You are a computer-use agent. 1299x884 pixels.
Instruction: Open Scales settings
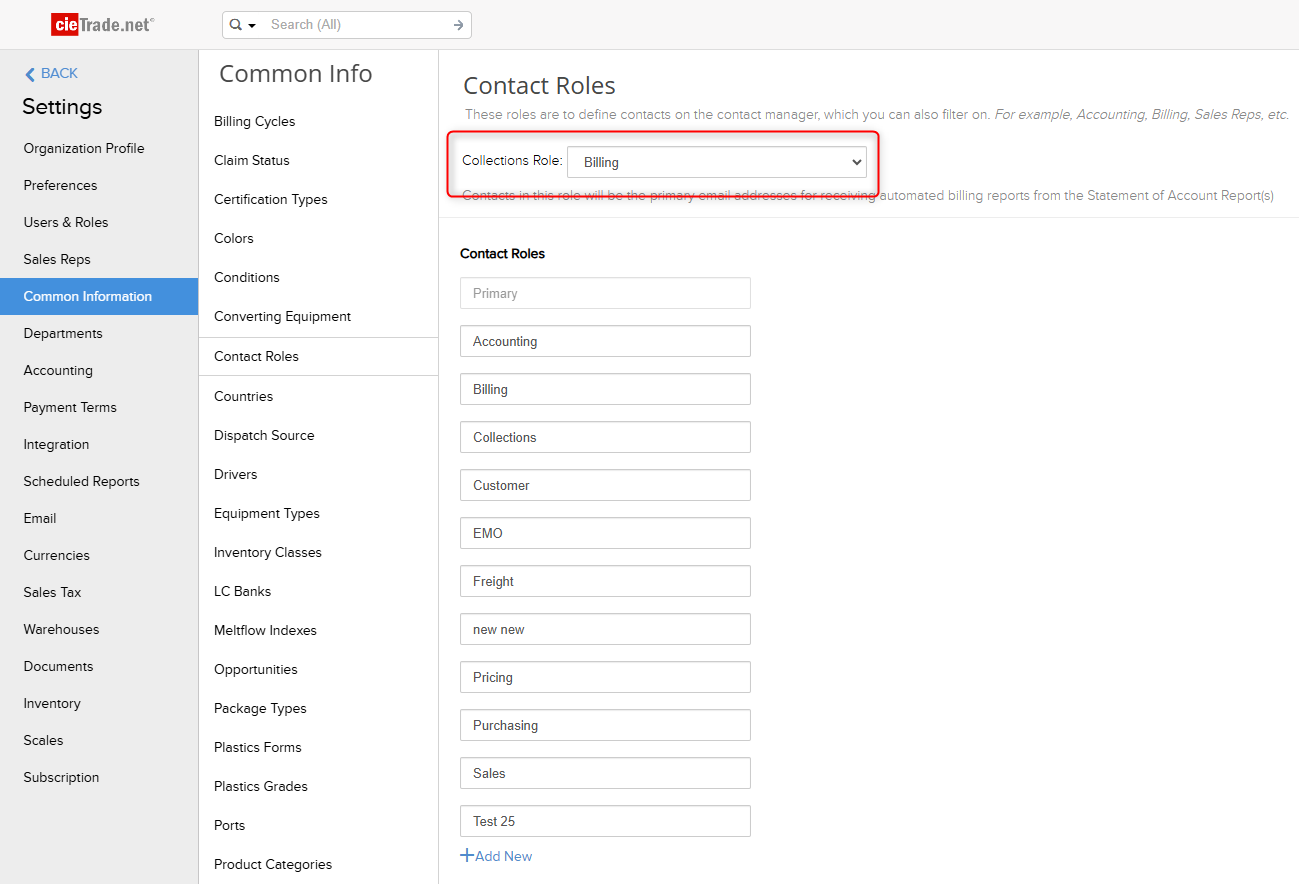click(x=43, y=740)
